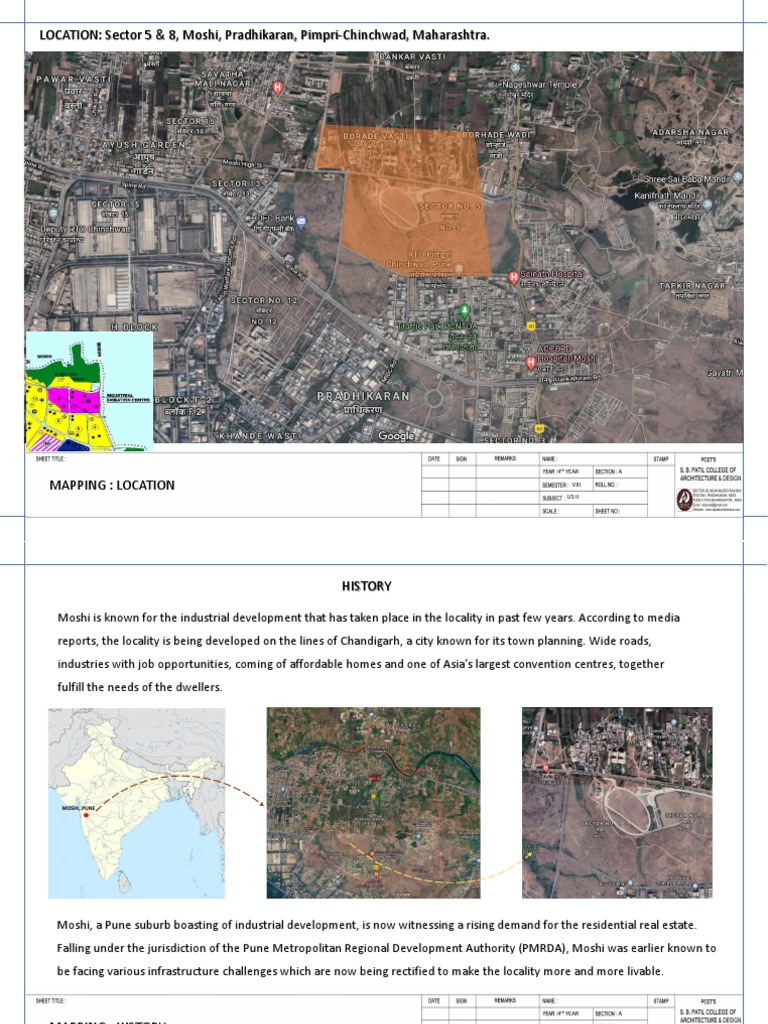The width and height of the screenshot is (768, 1024).
Task: Click the BORHADE WADI map label
Action: coord(496,135)
